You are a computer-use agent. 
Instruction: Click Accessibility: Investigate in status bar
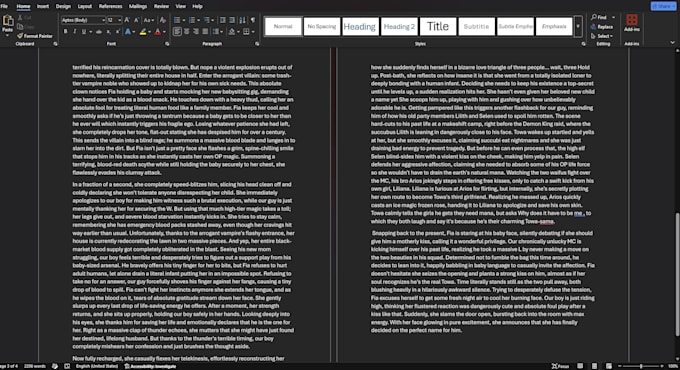[150, 367]
